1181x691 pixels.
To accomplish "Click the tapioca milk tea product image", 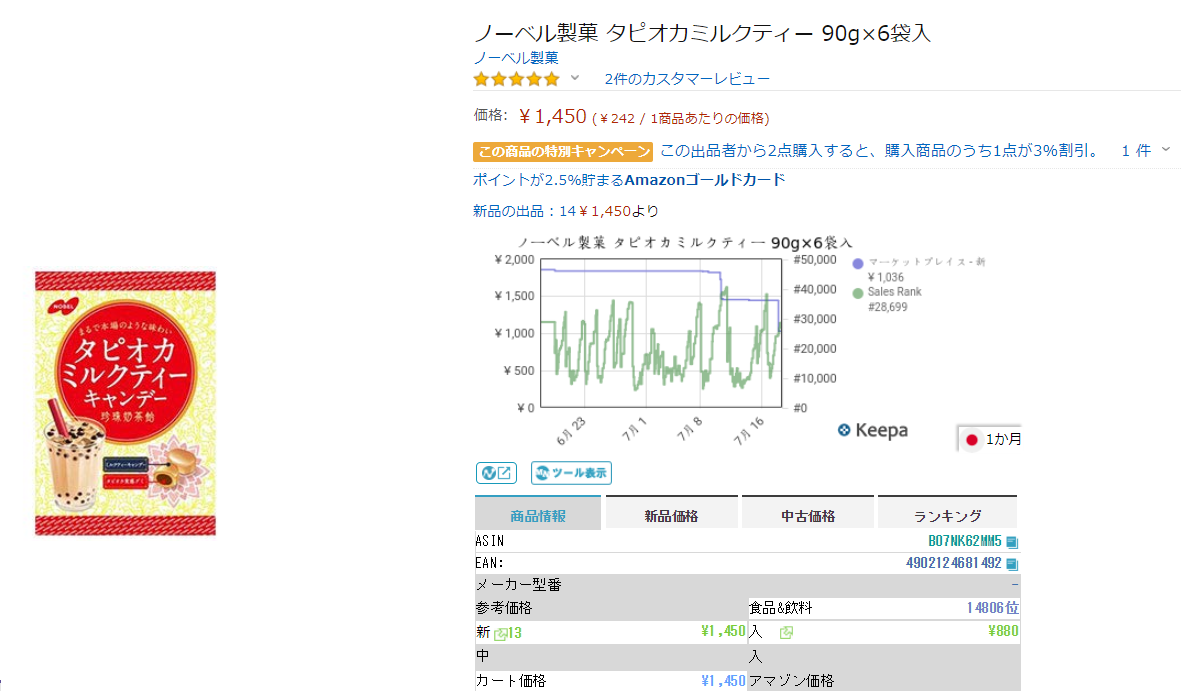I will [x=125, y=403].
